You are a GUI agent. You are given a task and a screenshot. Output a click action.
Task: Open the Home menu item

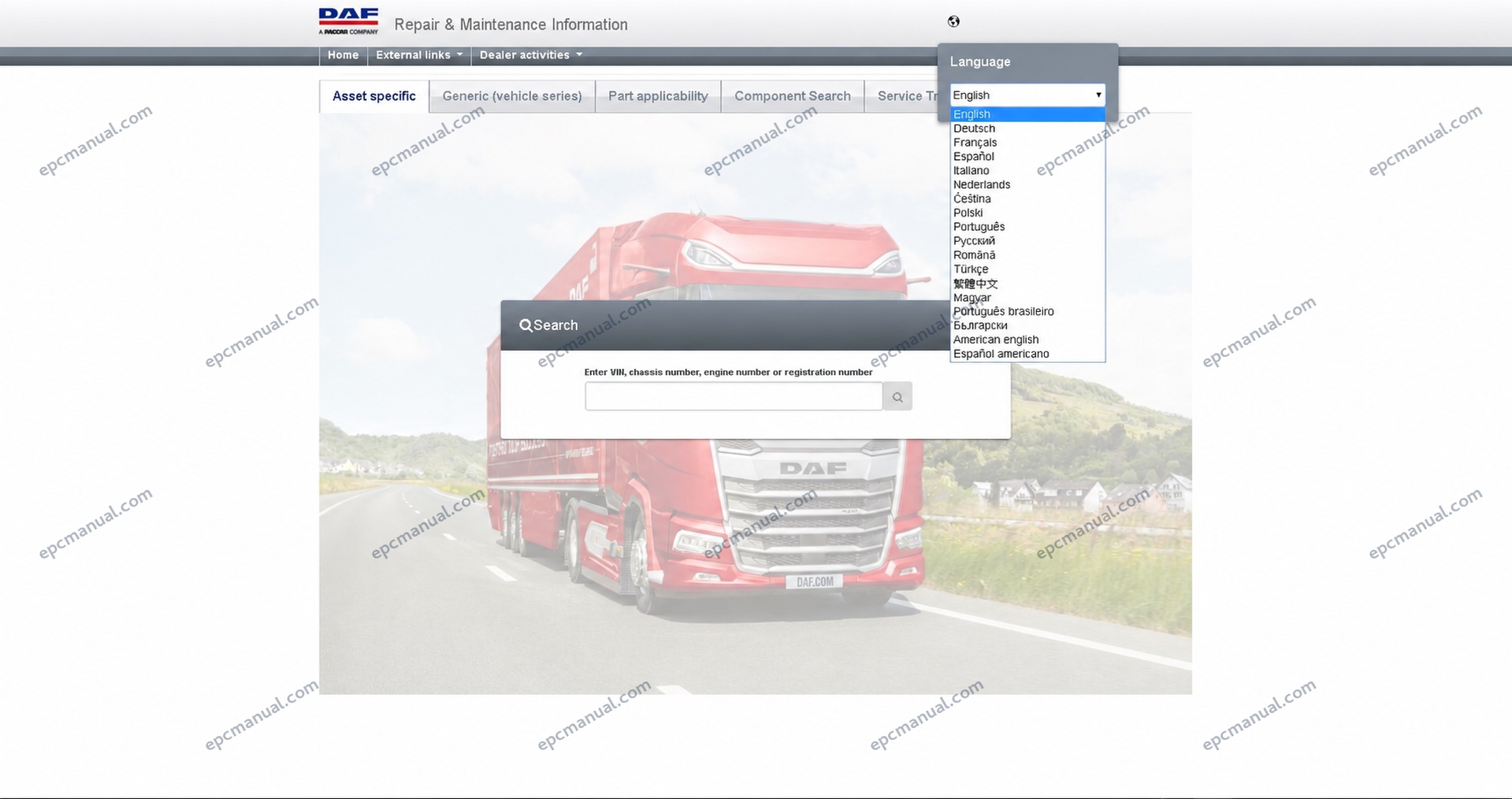pyautogui.click(x=343, y=55)
